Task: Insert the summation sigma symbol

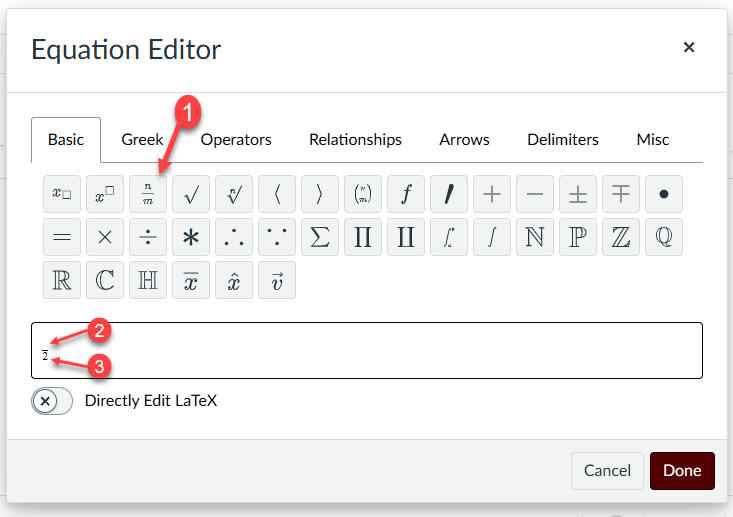Action: (x=320, y=237)
